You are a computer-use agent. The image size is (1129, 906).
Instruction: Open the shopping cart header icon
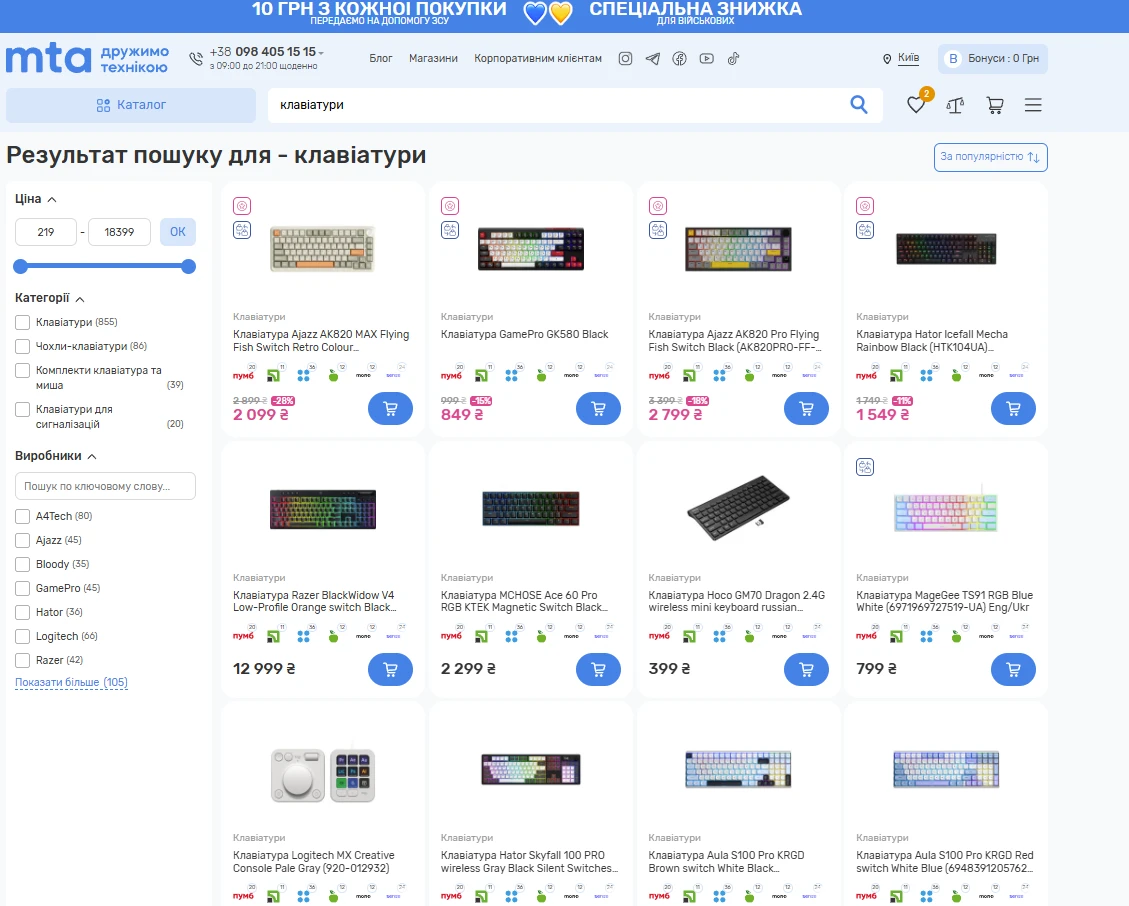pyautogui.click(x=995, y=106)
